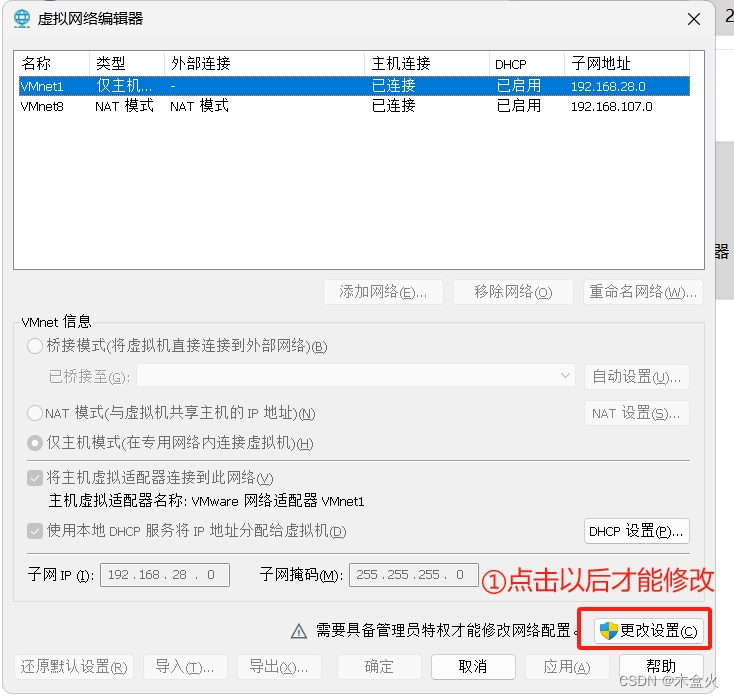The height and width of the screenshot is (697, 734).
Task: Click 导入(T)... button
Action: pos(185,667)
